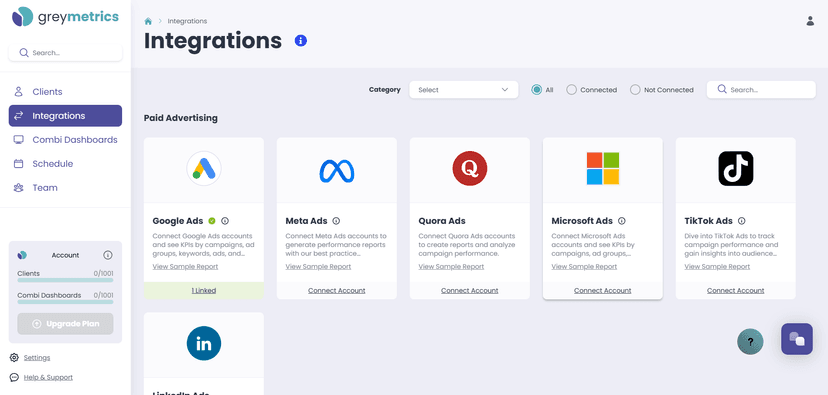Click the Clients usage progress bar
The width and height of the screenshot is (828, 395).
tap(65, 280)
